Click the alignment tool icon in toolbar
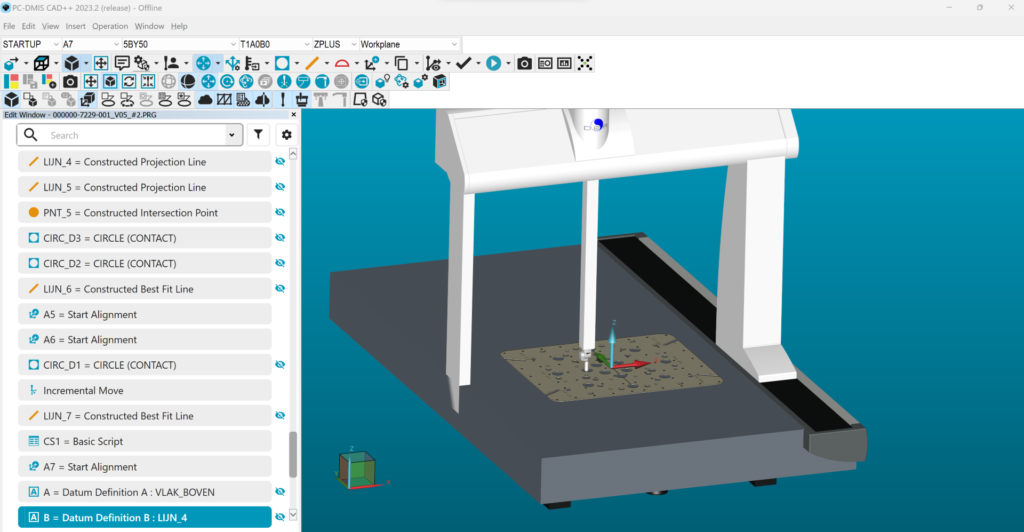Screen dimensions: 1024x532 (371, 63)
